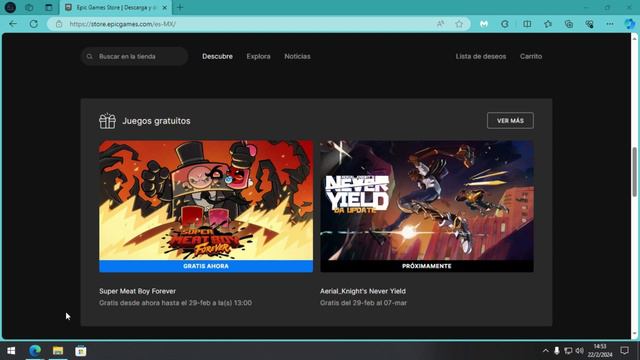Image resolution: width=640 pixels, height=360 pixels.
Task: Open the Windows Start menu
Action: [x=11, y=351]
